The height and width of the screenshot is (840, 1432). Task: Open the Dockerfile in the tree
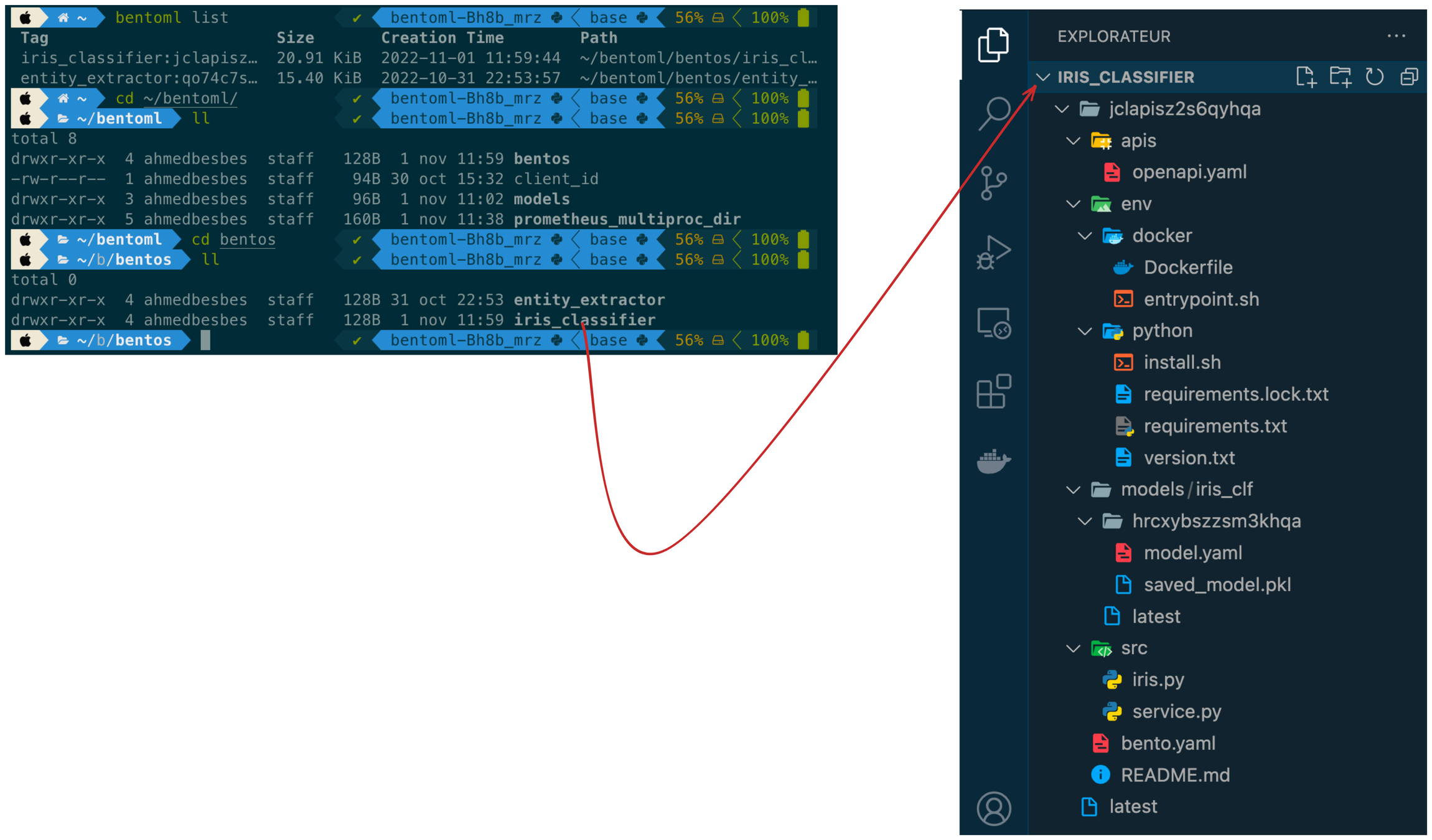pyautogui.click(x=1187, y=268)
